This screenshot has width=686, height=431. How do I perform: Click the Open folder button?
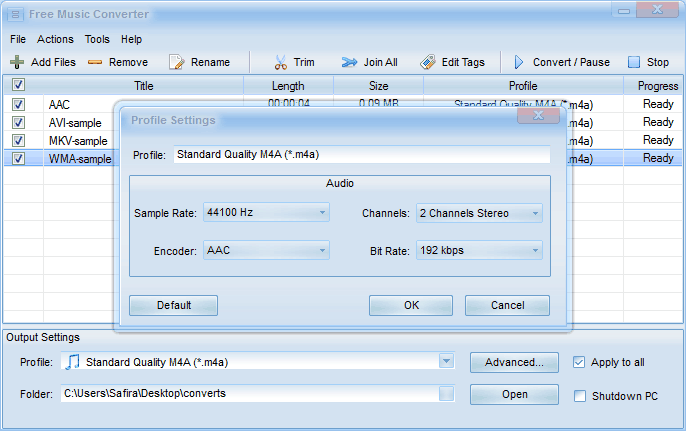[x=514, y=394]
